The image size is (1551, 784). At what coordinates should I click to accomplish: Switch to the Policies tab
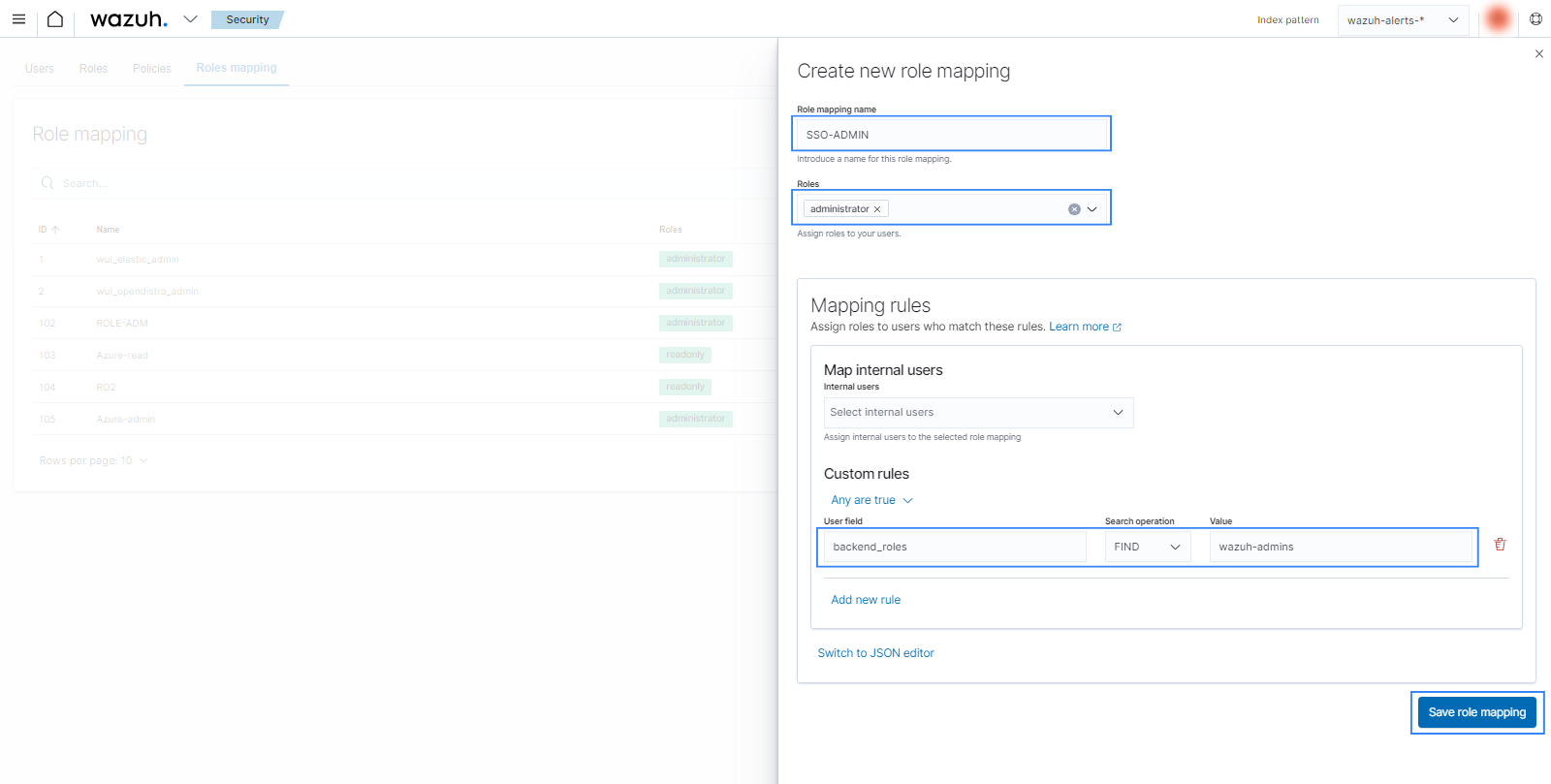pos(152,69)
